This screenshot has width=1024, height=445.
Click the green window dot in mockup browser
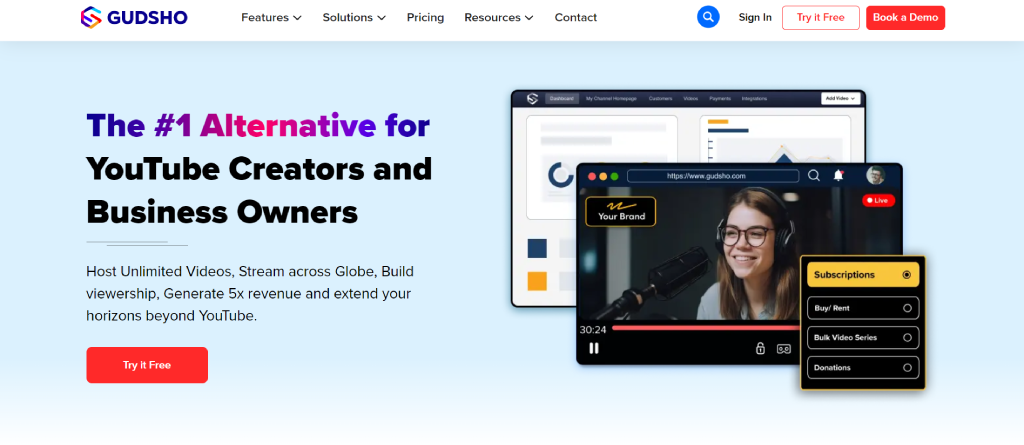[613, 176]
